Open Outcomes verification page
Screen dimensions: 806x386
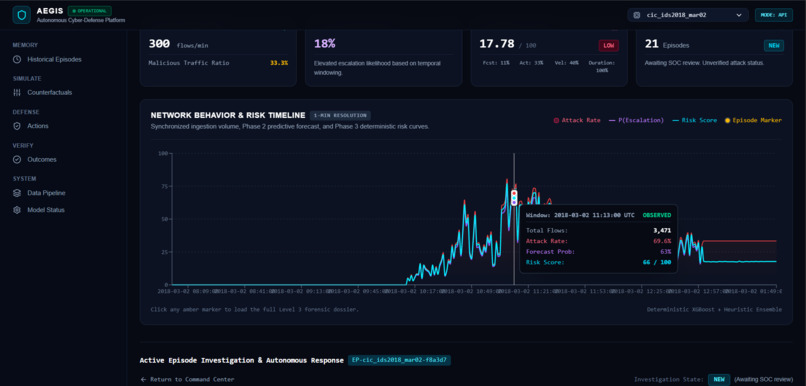pos(42,159)
